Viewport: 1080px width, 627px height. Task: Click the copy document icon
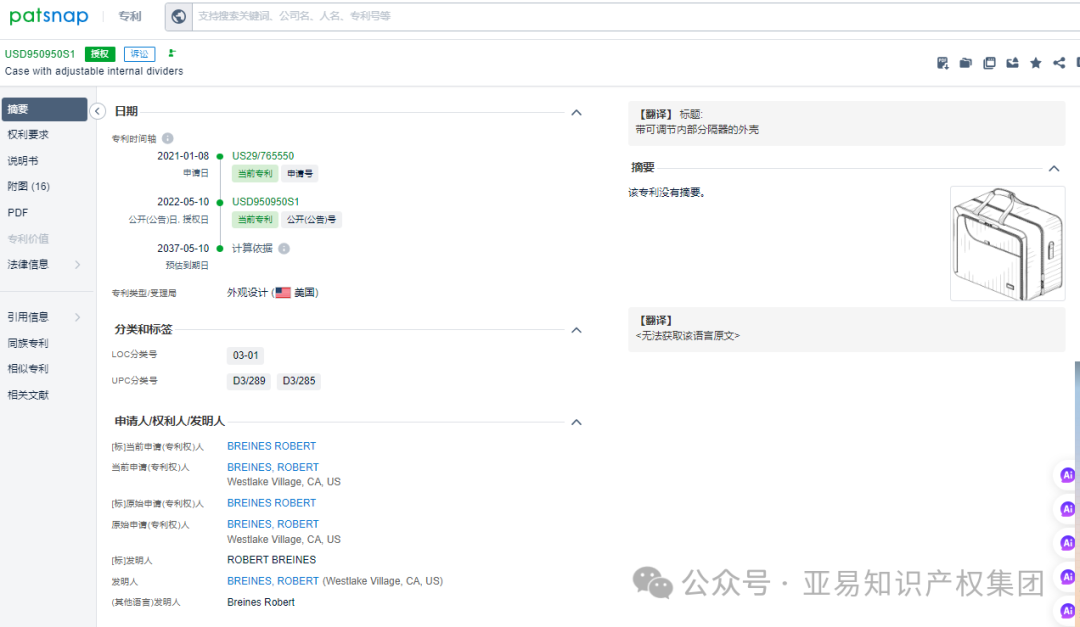(989, 62)
